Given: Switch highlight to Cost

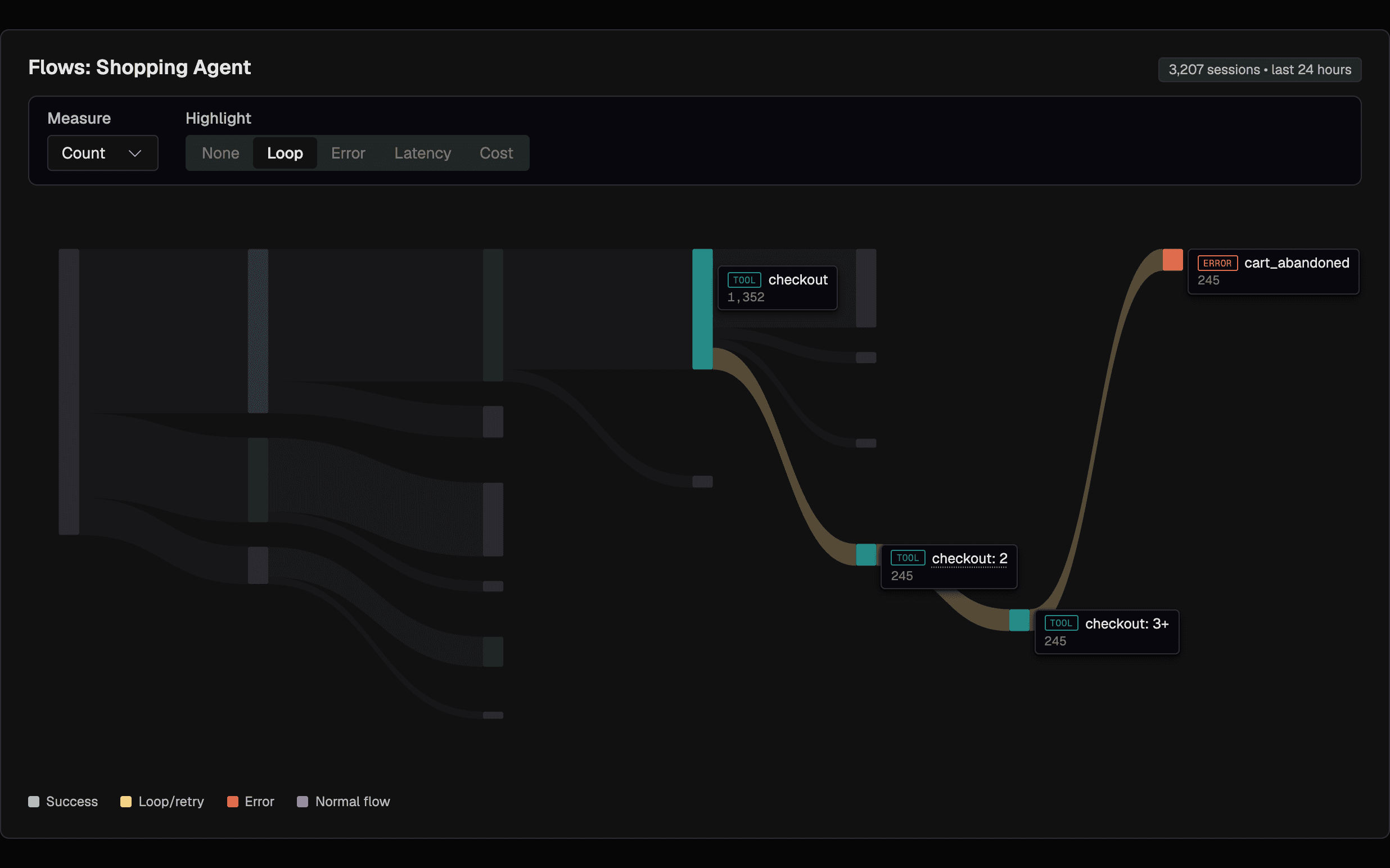Looking at the screenshot, I should (x=496, y=153).
